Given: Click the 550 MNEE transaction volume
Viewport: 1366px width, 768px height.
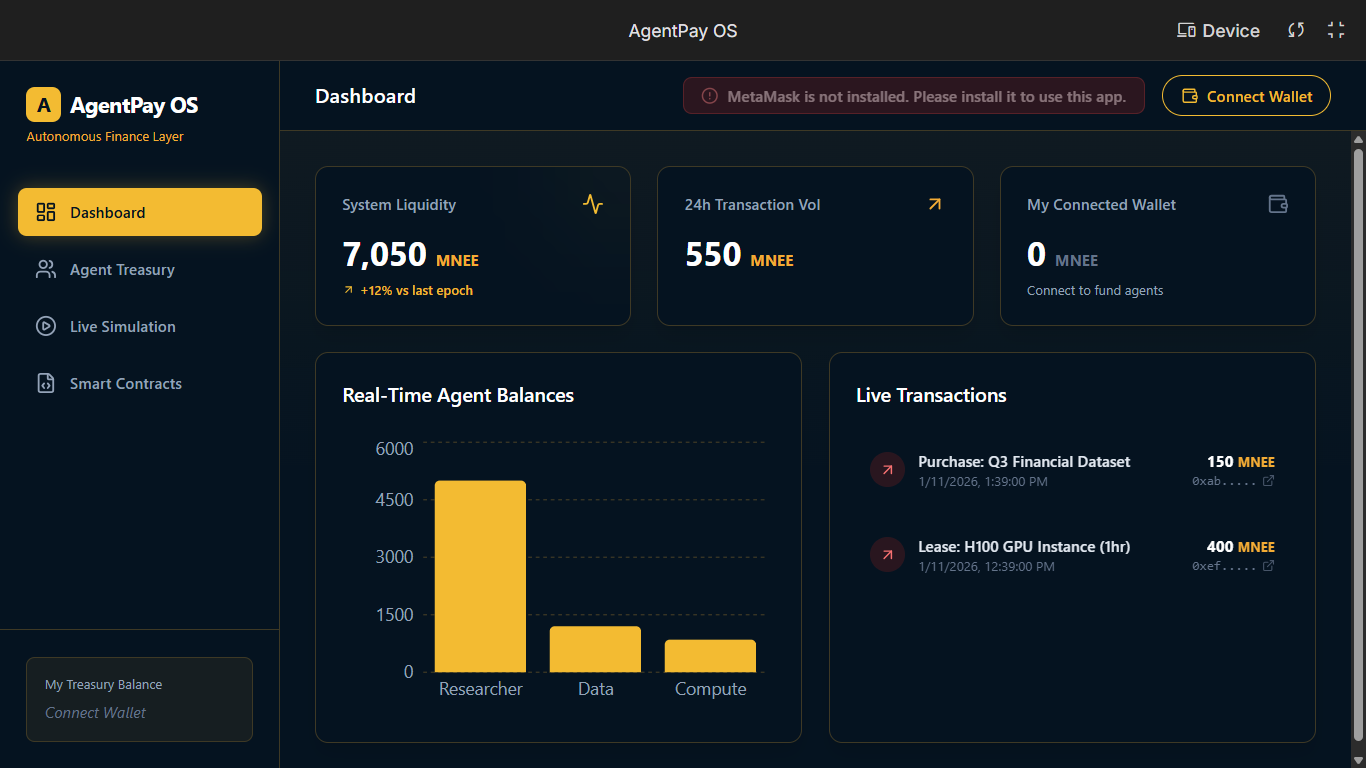Looking at the screenshot, I should pos(739,255).
